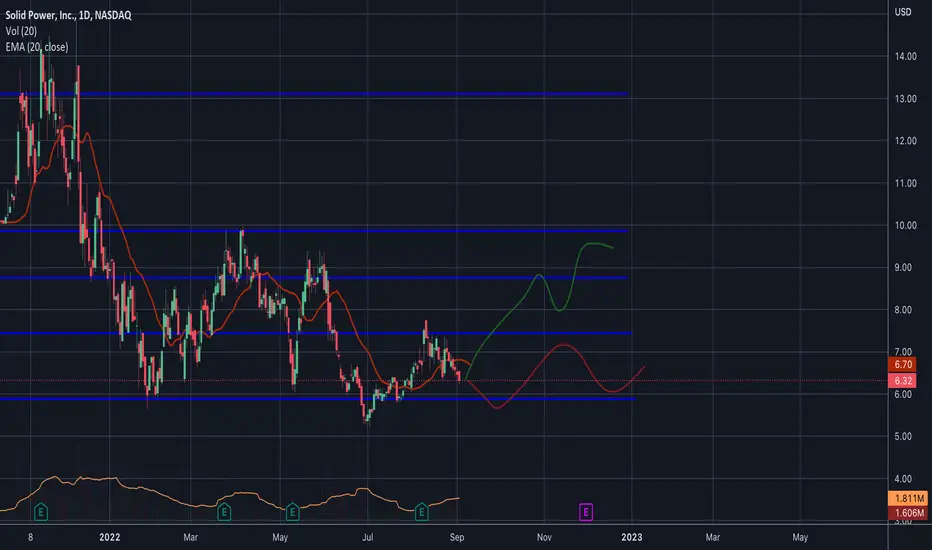
Task: Click the 2023 label on the time axis
Action: coord(631,537)
